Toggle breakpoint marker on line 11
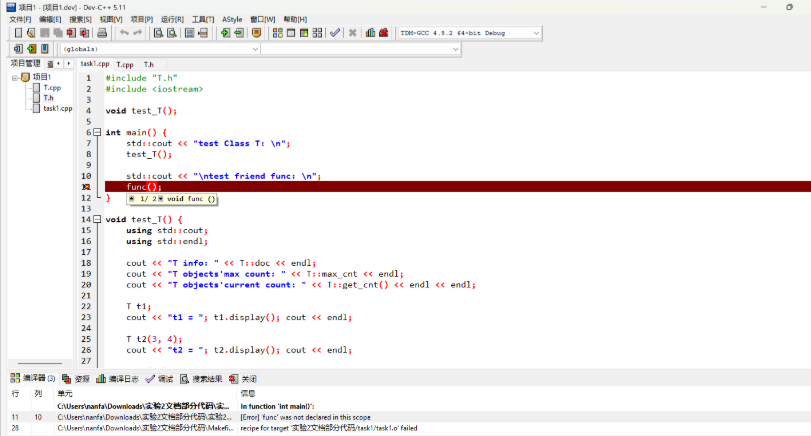The image size is (811, 436). 86,187
